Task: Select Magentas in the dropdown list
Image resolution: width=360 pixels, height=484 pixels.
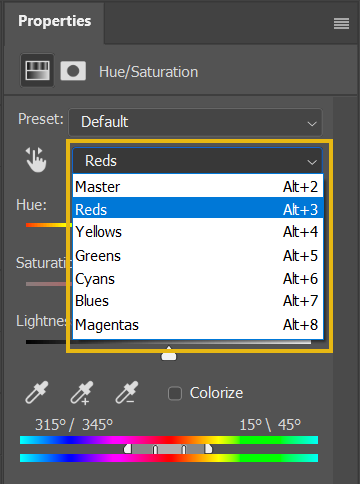Action: coord(198,325)
